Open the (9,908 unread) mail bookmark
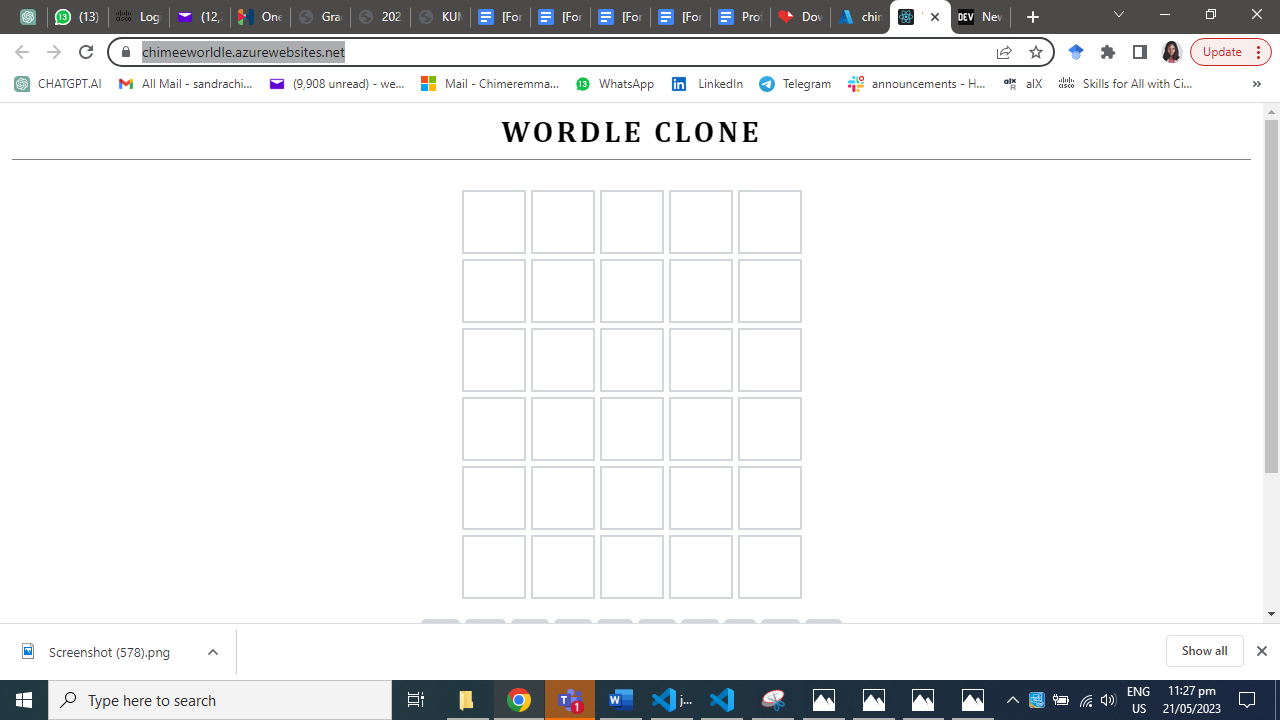1280x720 pixels. [x=337, y=84]
